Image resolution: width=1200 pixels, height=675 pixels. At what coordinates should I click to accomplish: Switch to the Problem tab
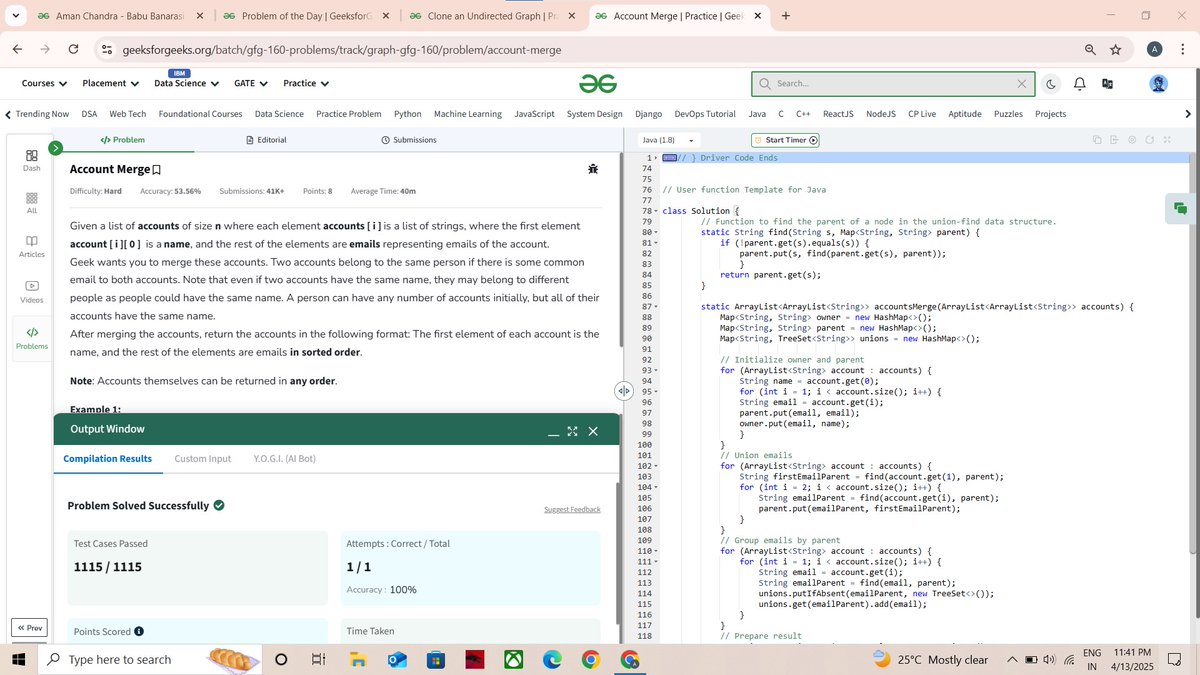click(x=123, y=140)
